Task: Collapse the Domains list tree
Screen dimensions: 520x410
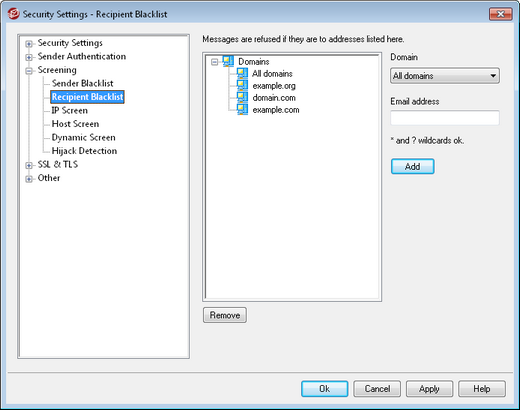Action: (x=215, y=62)
